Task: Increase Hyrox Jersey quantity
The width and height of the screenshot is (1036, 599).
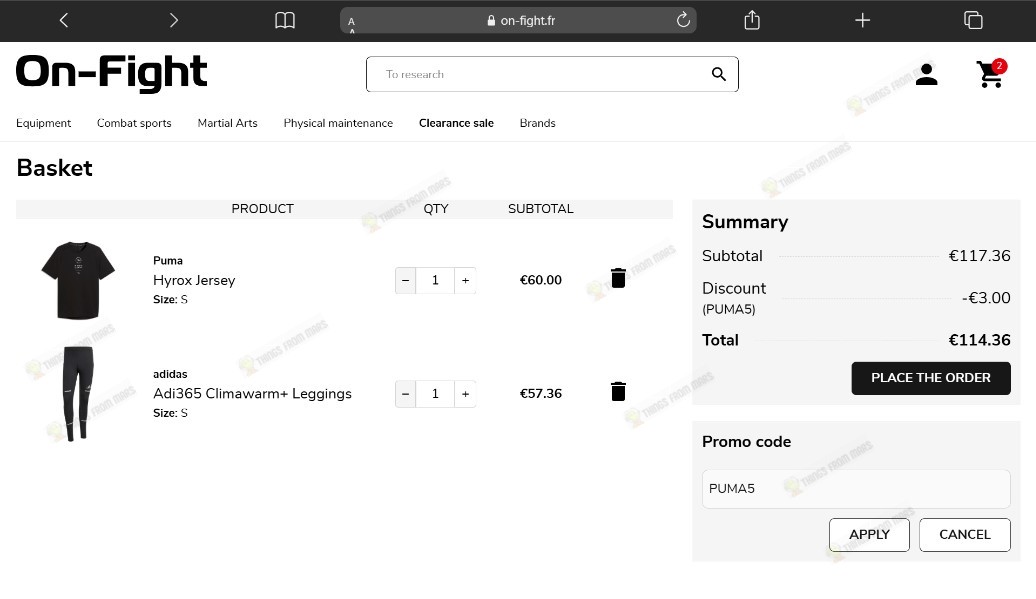Action: pyautogui.click(x=465, y=281)
